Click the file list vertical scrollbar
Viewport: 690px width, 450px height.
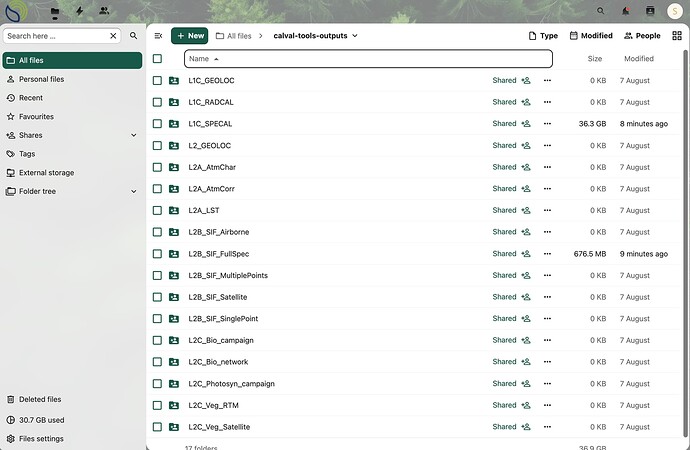point(685,242)
